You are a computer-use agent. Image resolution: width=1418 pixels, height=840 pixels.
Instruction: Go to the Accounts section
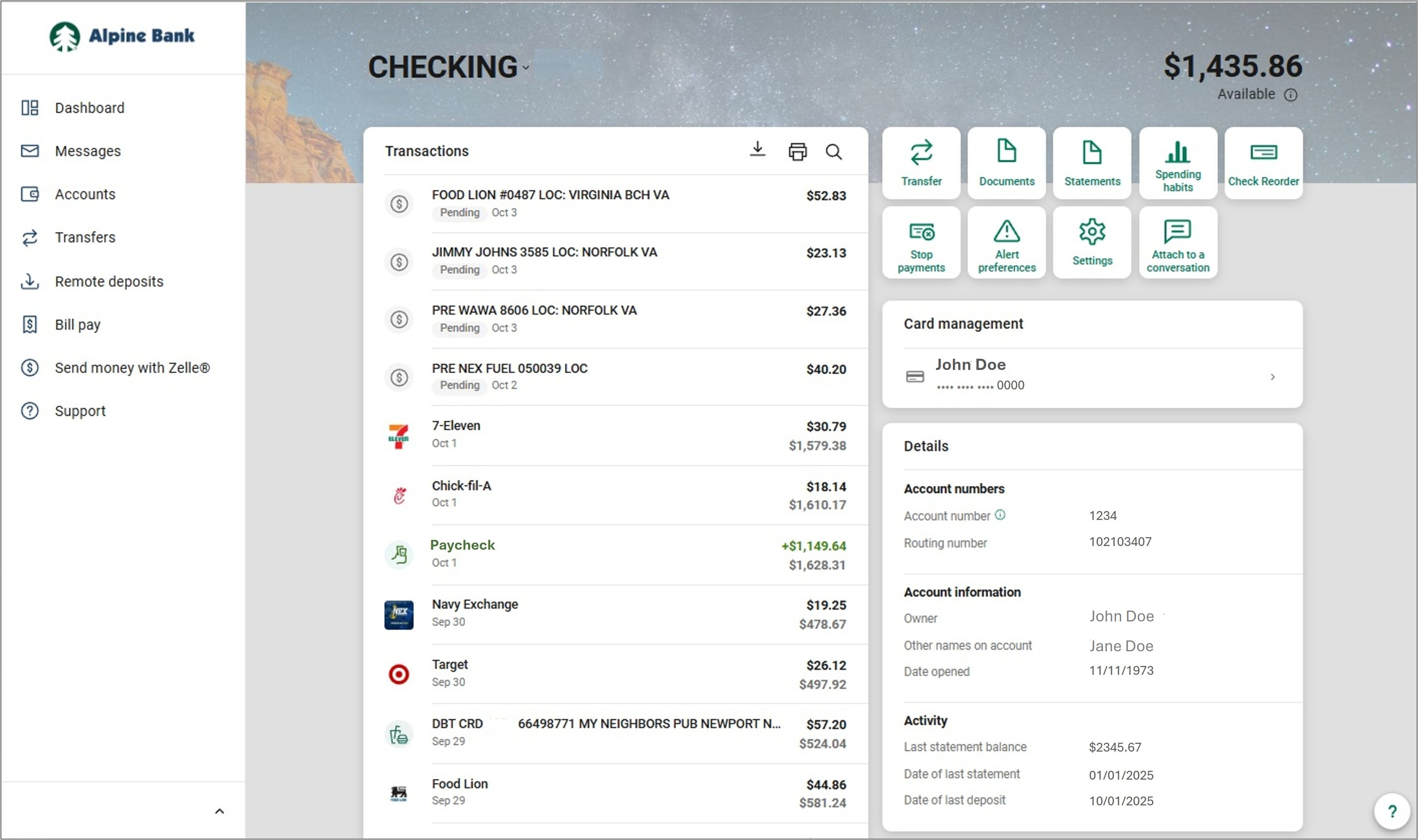pos(85,193)
